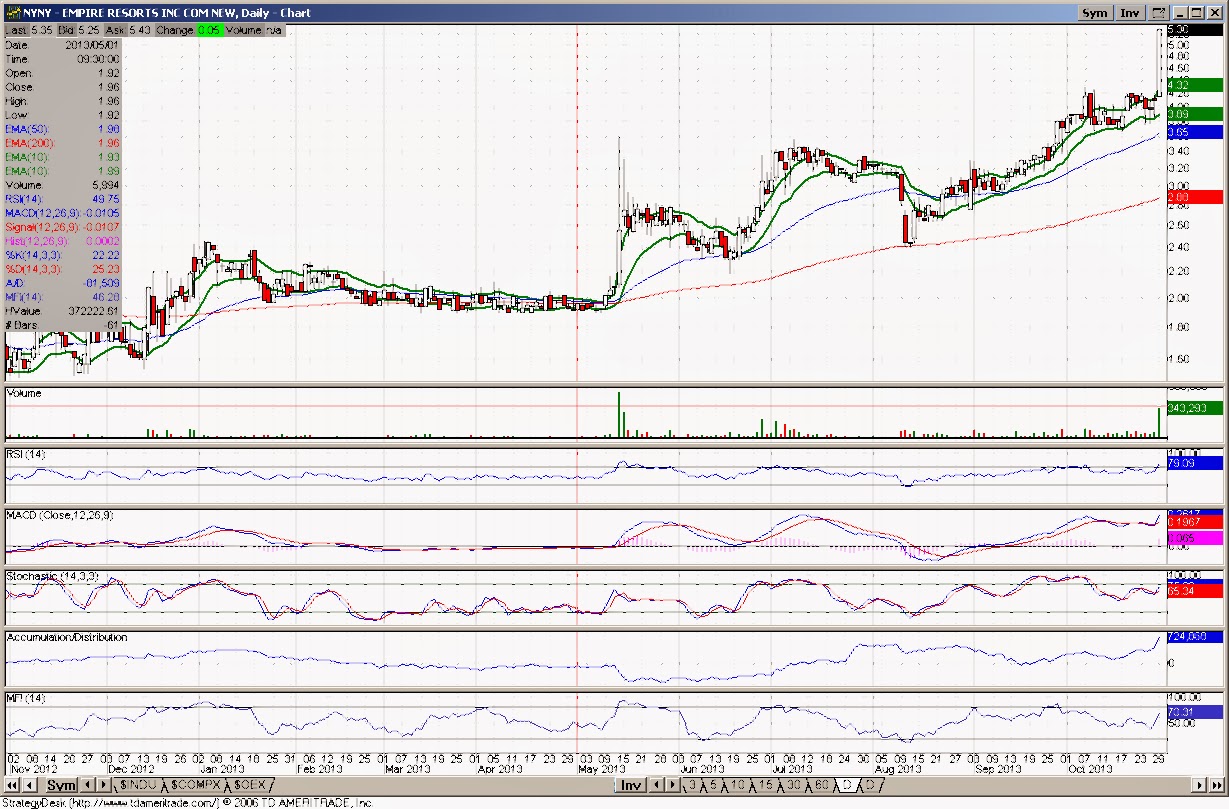1229x809 pixels.
Task: Click the Stochastic (14,3,3) panel label
Action: coord(52,576)
